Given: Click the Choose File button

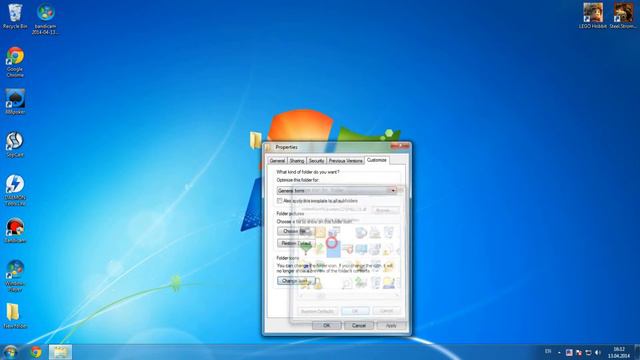Looking at the screenshot, I should point(296,231).
